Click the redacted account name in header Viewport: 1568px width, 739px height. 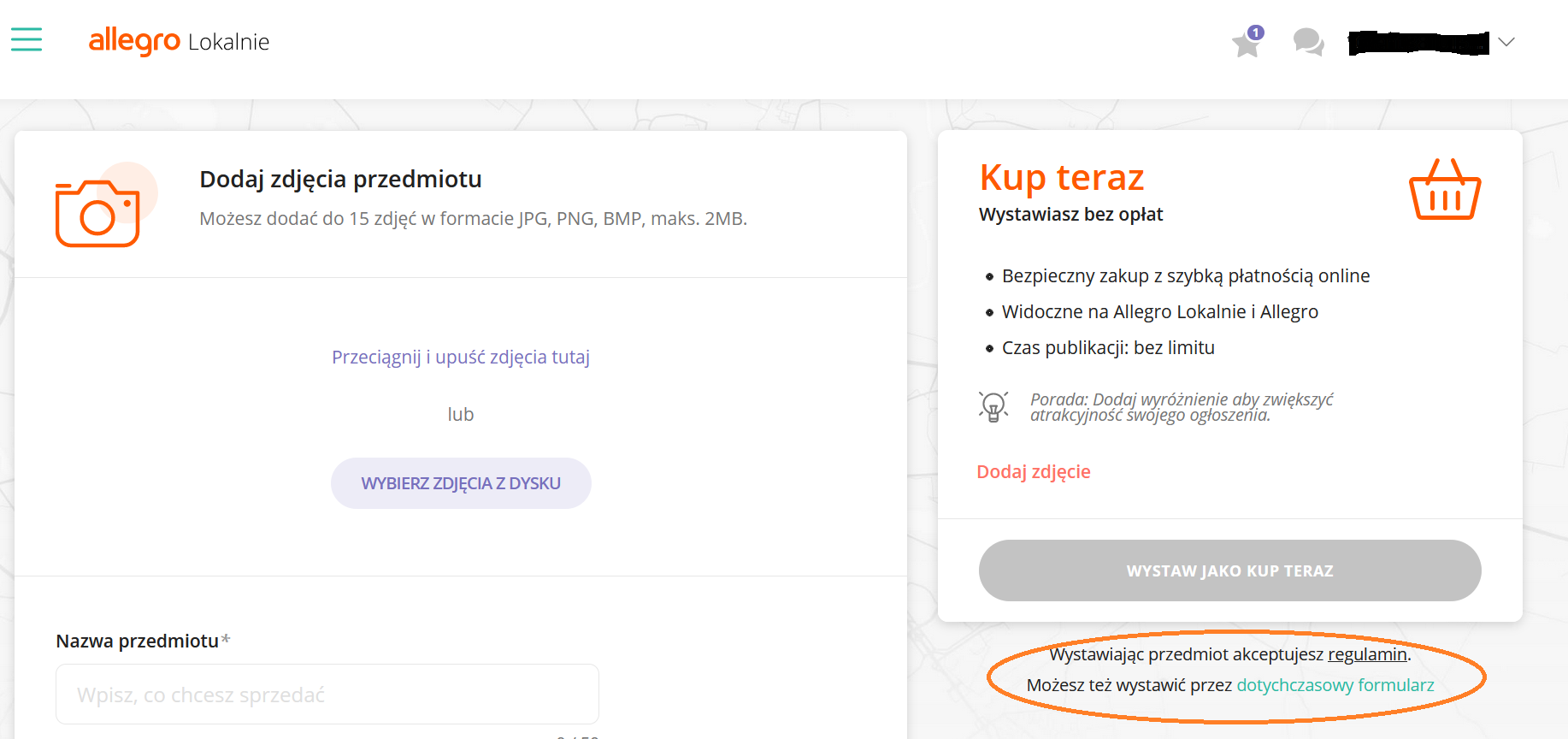(1418, 42)
